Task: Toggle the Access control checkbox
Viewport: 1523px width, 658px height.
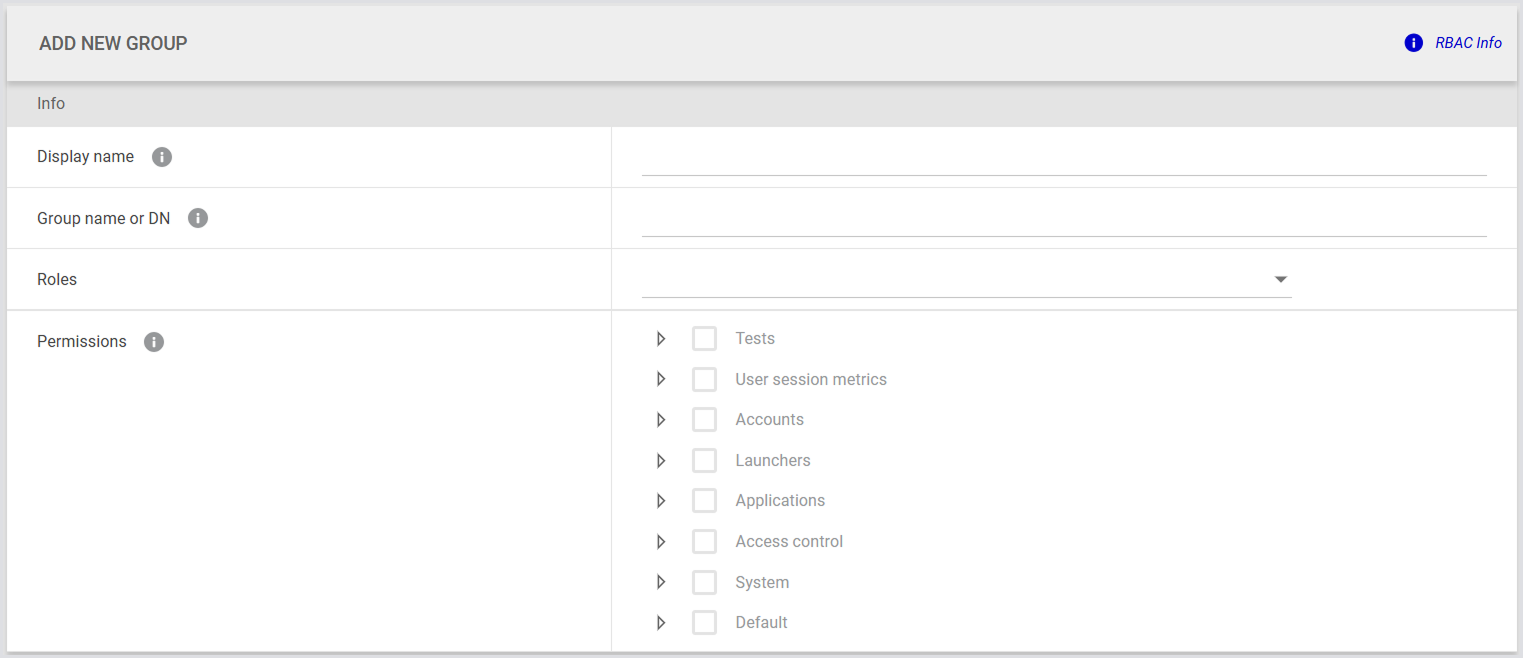Action: (704, 542)
